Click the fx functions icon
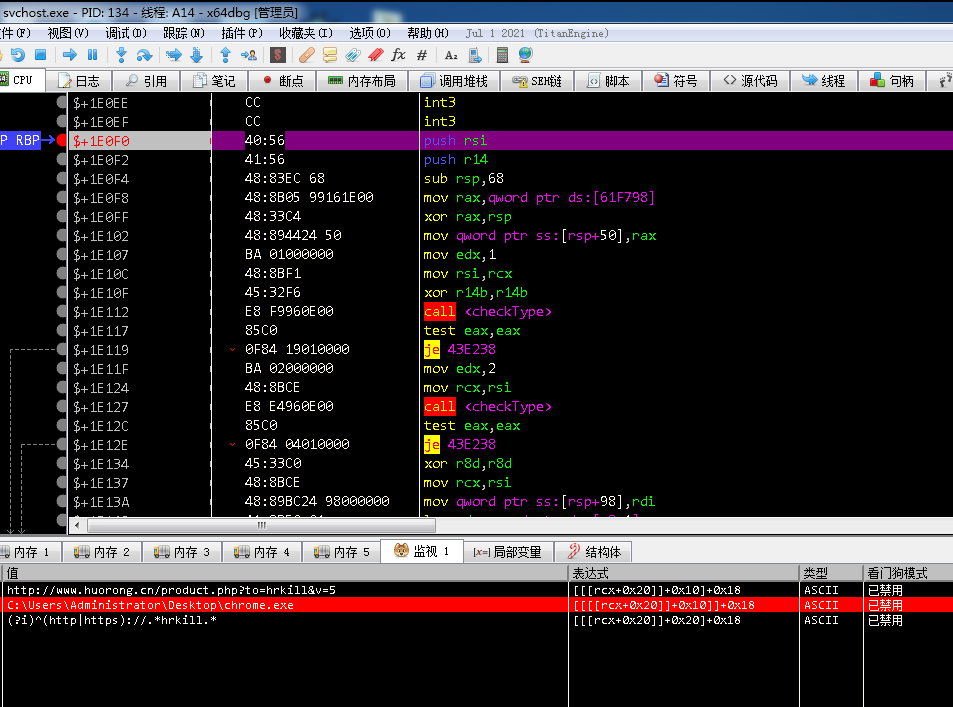 coord(398,55)
